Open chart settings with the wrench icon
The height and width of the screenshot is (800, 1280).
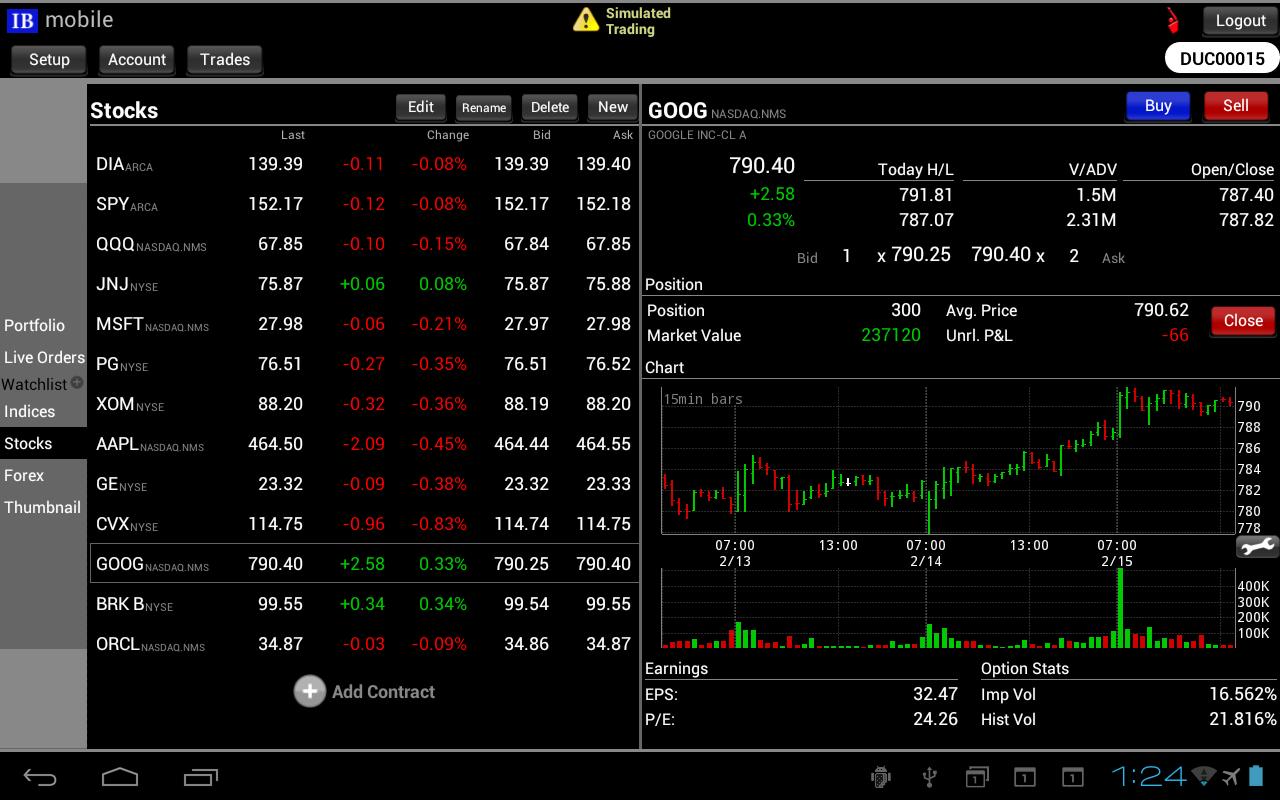[1257, 546]
